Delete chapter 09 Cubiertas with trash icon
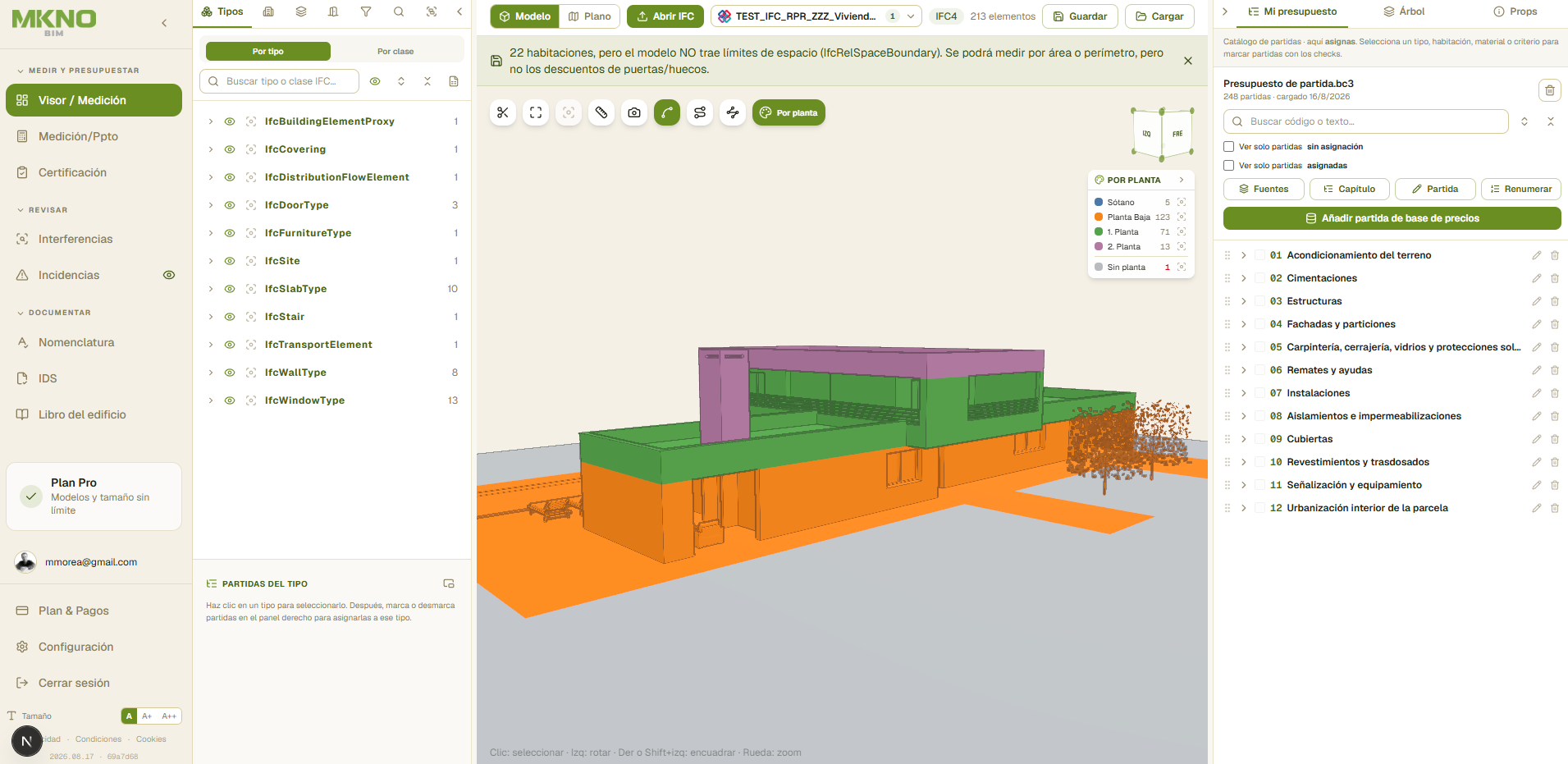The height and width of the screenshot is (764, 1568). tap(1555, 439)
